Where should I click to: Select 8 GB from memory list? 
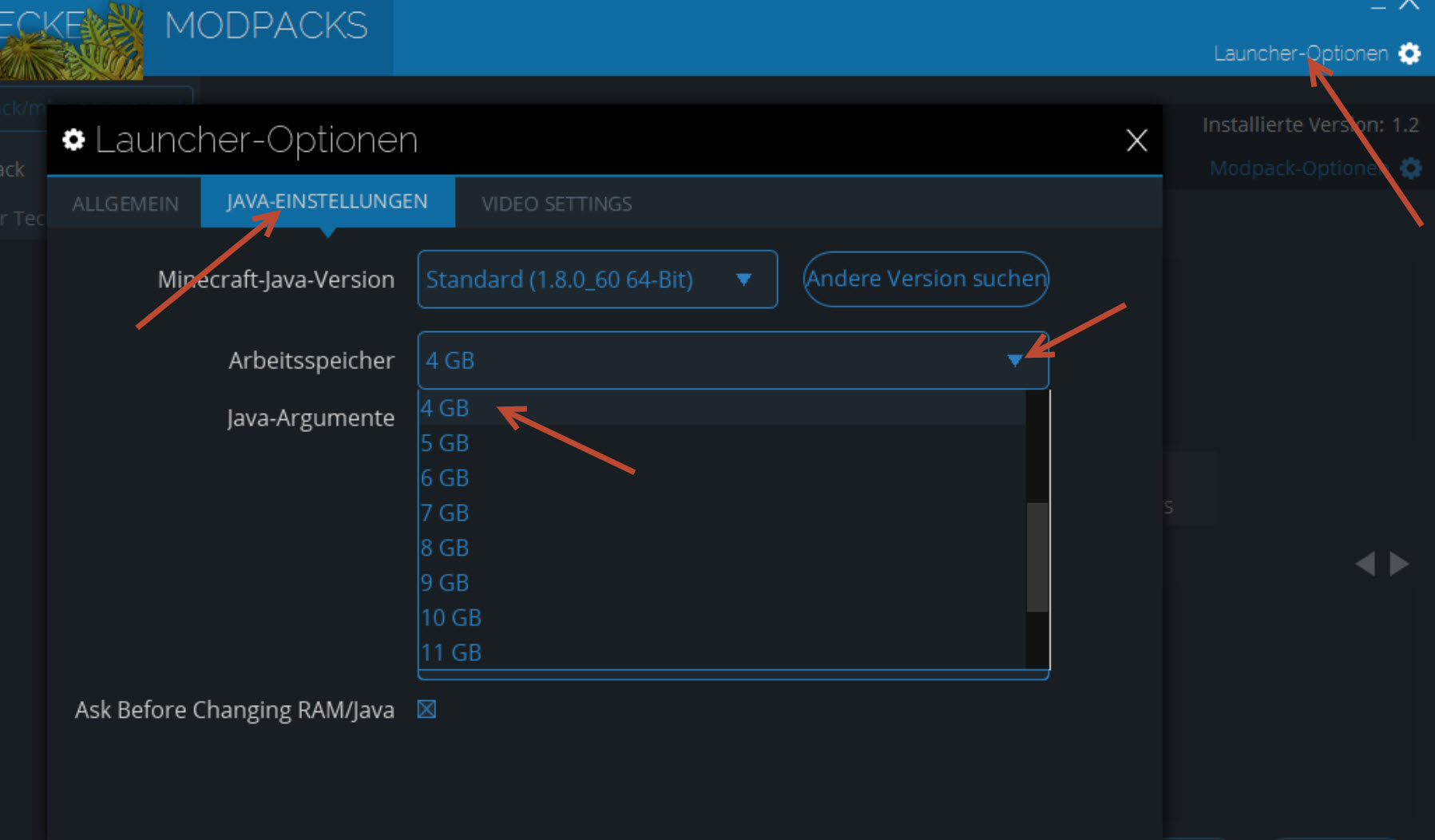[x=445, y=548]
